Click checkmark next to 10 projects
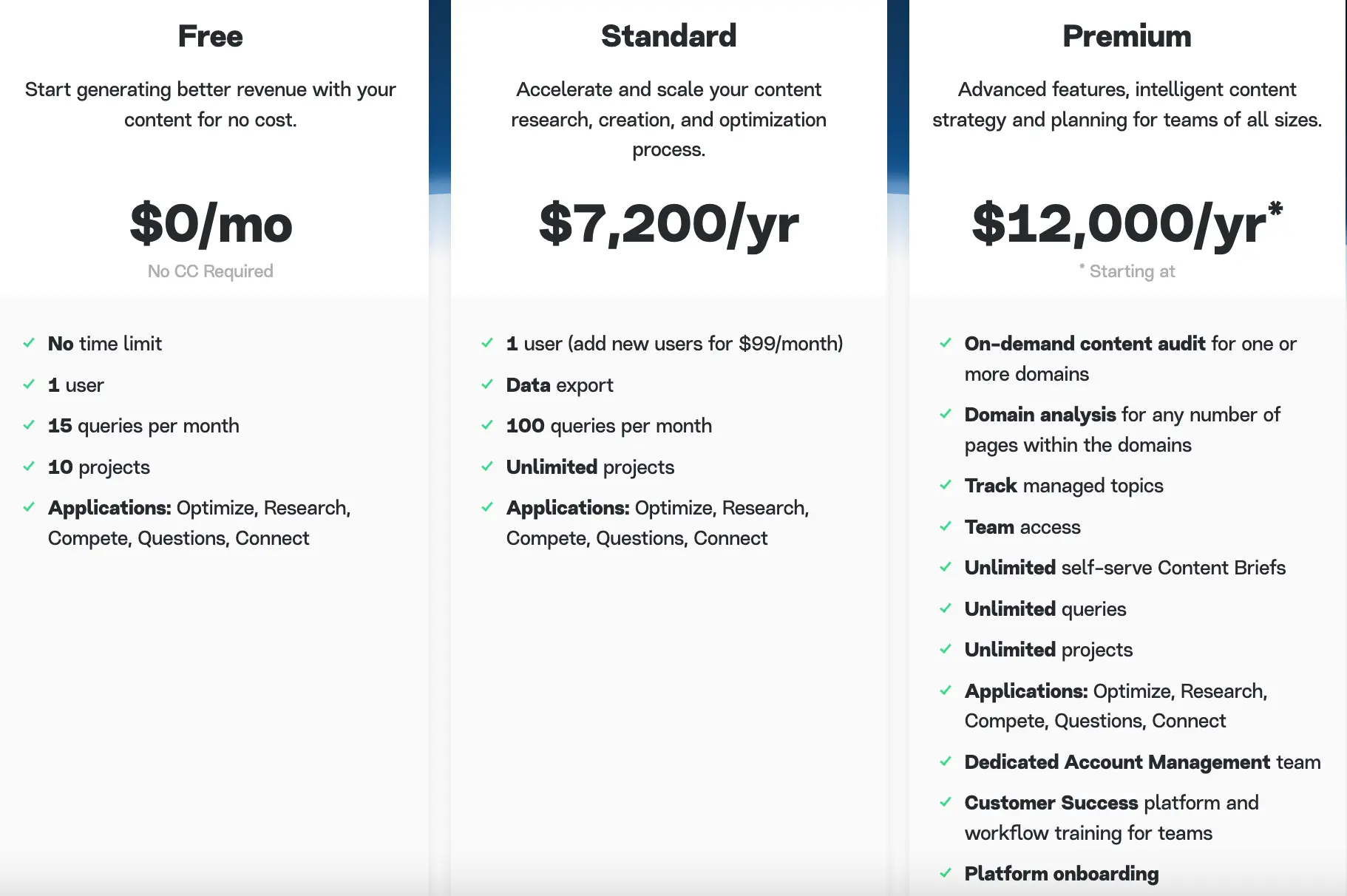 29,466
